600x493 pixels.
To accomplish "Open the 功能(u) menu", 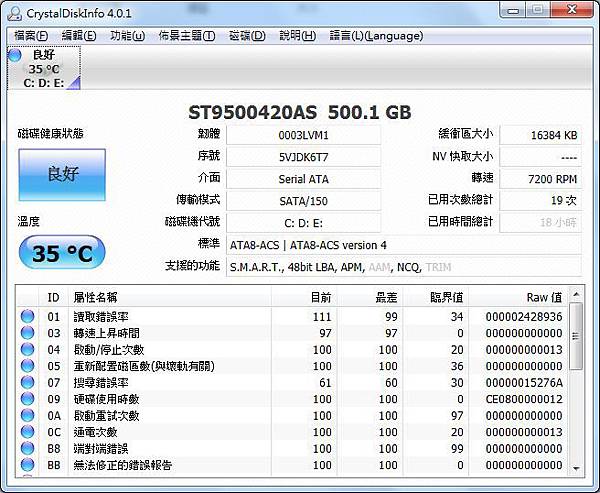I will point(127,36).
